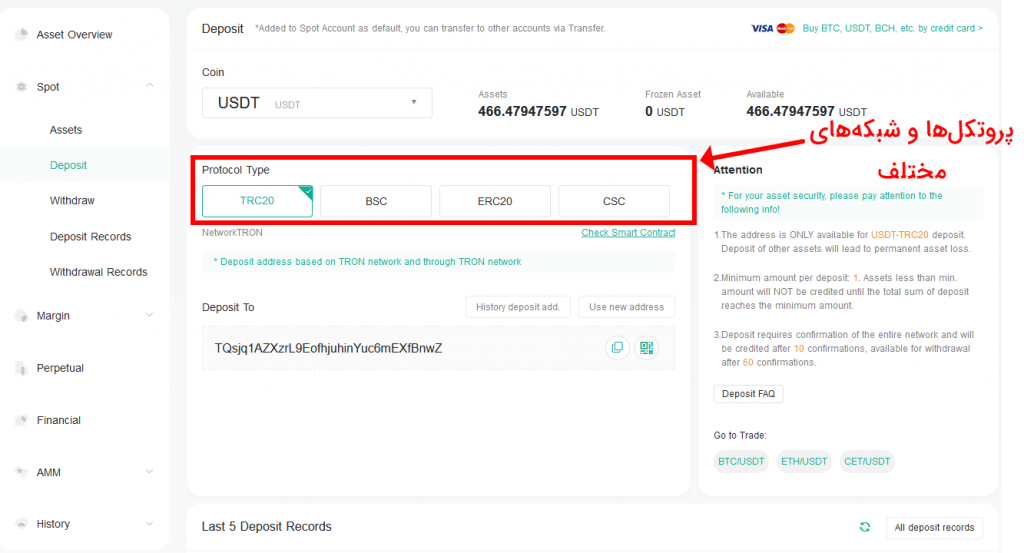1024x553 pixels.
Task: Click the Available balance 466.47947597 USDT
Action: [x=807, y=112]
